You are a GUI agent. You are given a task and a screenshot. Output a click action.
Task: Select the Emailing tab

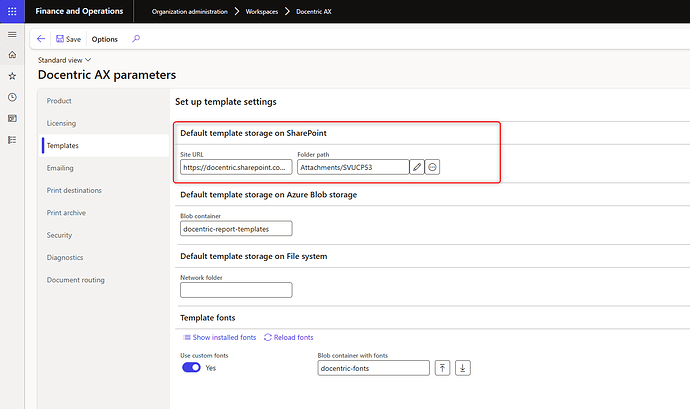(x=60, y=168)
